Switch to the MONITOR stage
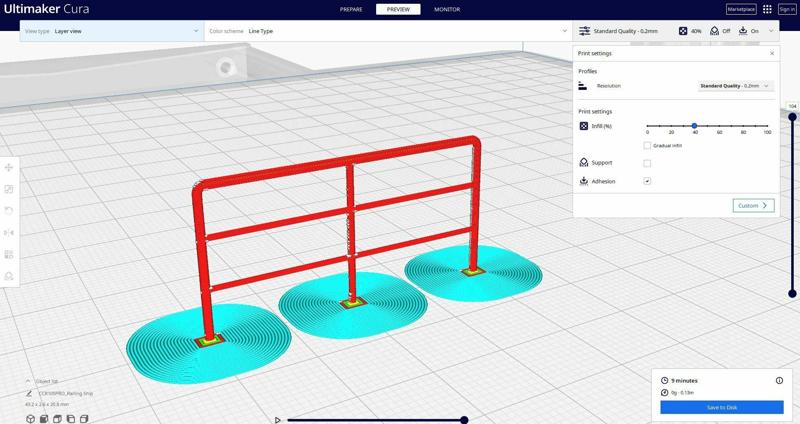 [447, 9]
